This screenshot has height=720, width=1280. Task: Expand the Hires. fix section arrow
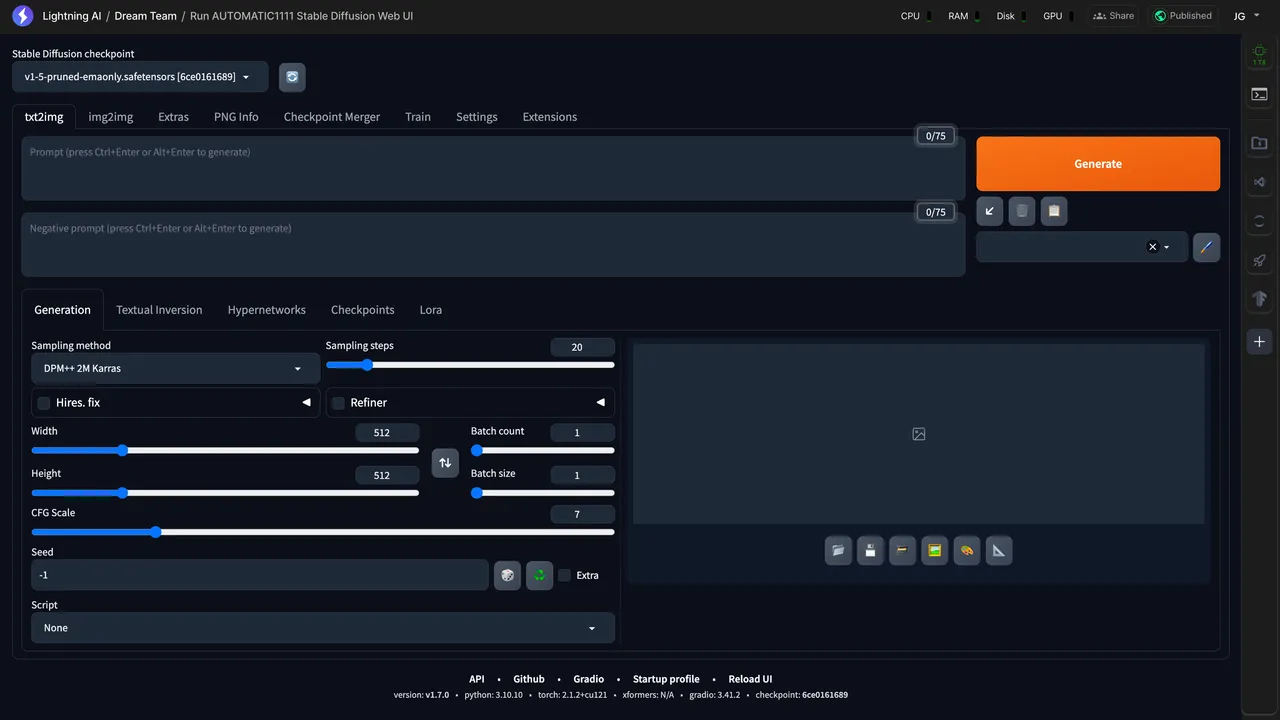(x=306, y=402)
